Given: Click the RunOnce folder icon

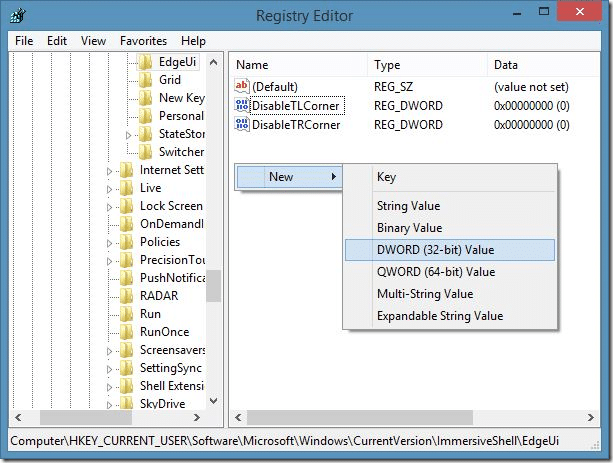Looking at the screenshot, I should (x=127, y=332).
